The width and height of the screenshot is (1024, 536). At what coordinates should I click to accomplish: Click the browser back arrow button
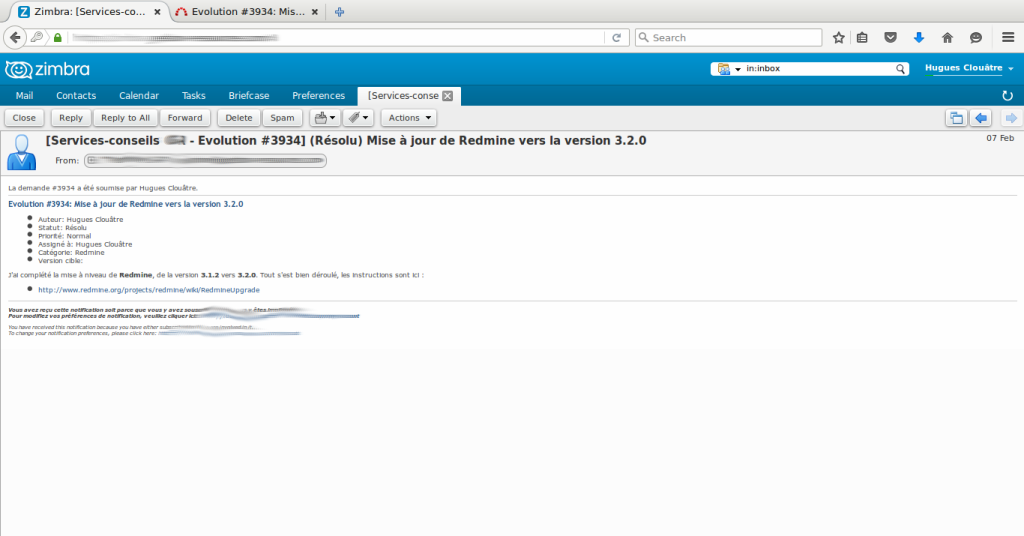(x=15, y=38)
